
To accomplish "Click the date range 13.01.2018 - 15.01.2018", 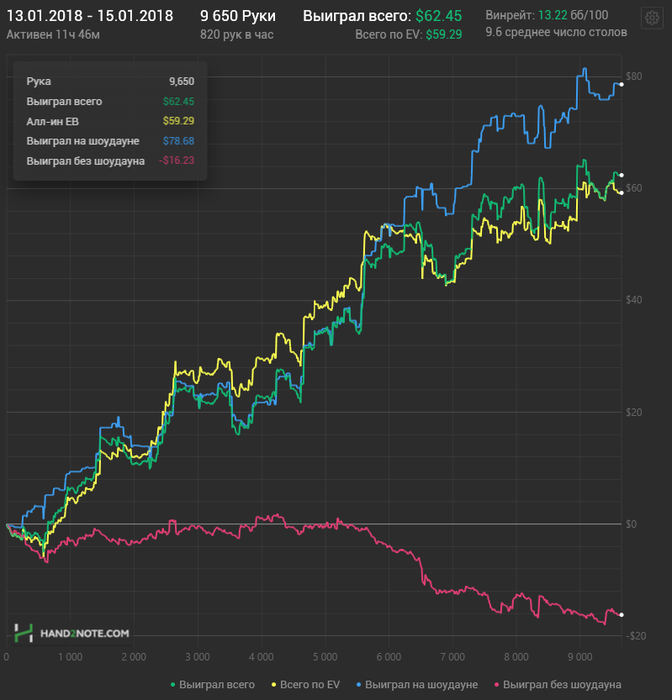I will pyautogui.click(x=90, y=16).
